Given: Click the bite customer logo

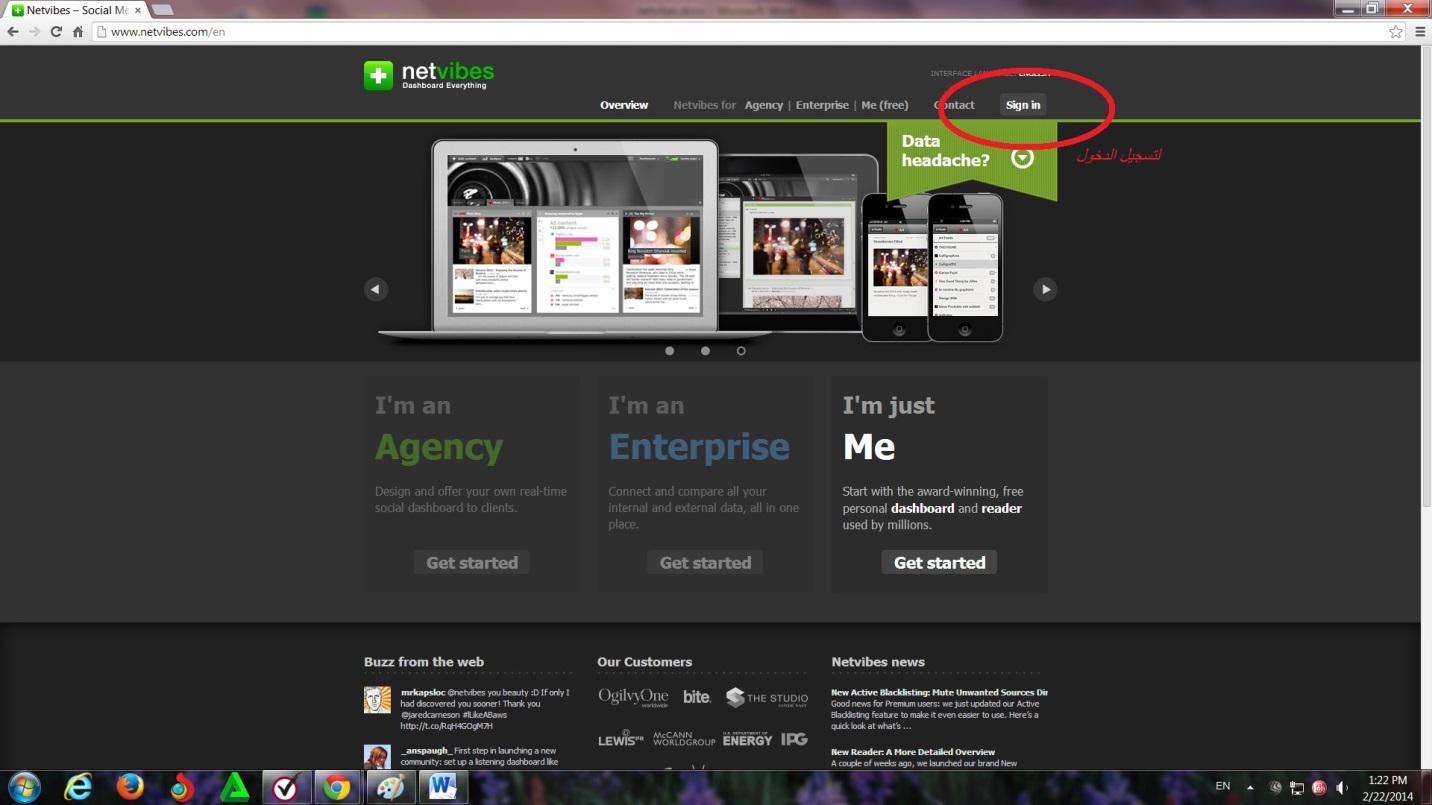Looking at the screenshot, I should 697,696.
